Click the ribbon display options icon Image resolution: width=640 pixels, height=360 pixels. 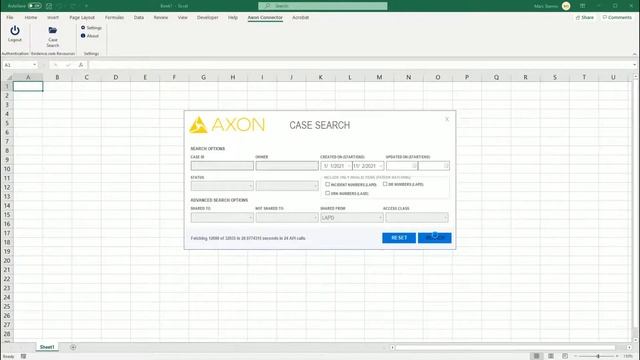point(582,6)
